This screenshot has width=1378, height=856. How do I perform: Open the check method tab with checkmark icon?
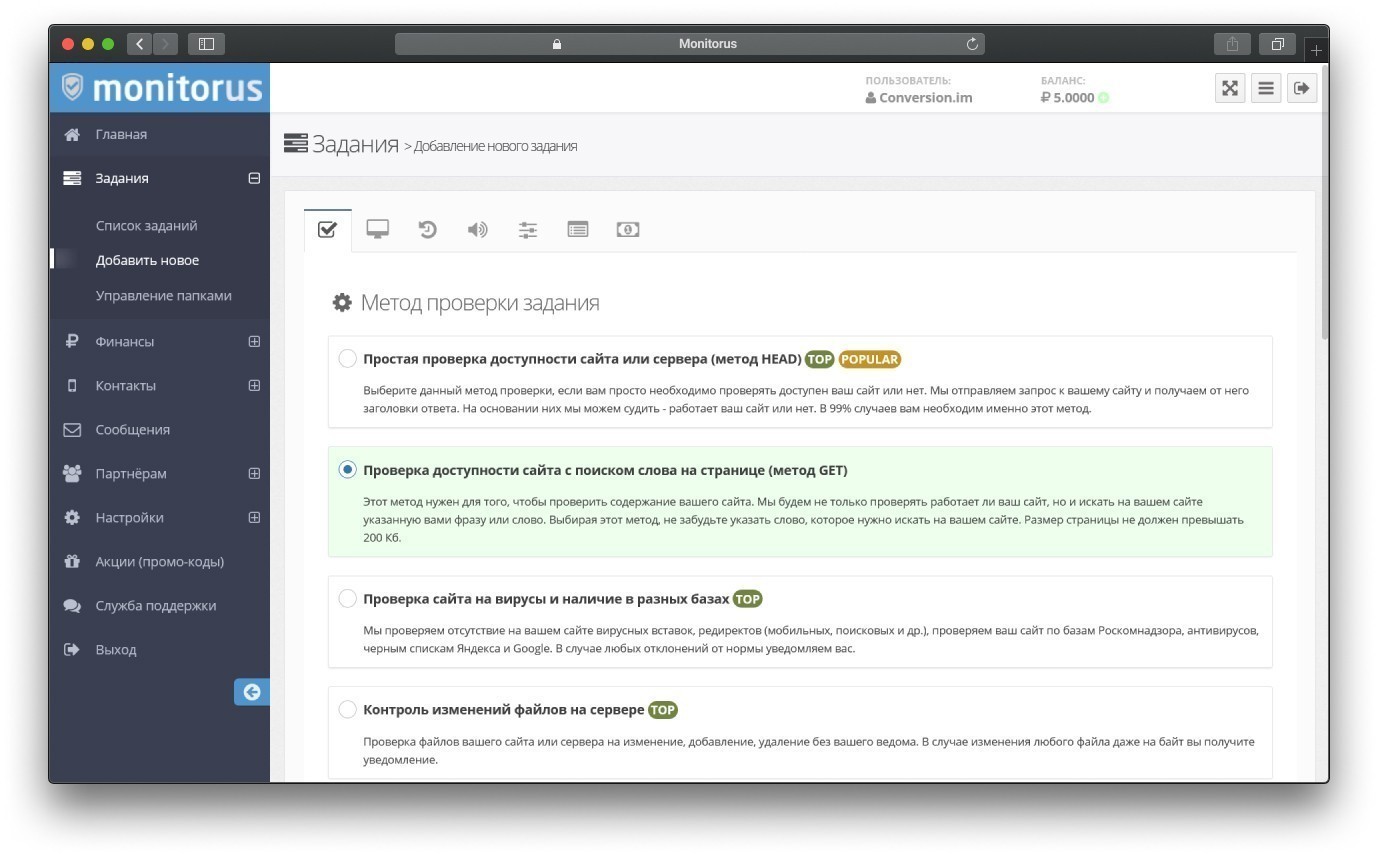tap(328, 230)
